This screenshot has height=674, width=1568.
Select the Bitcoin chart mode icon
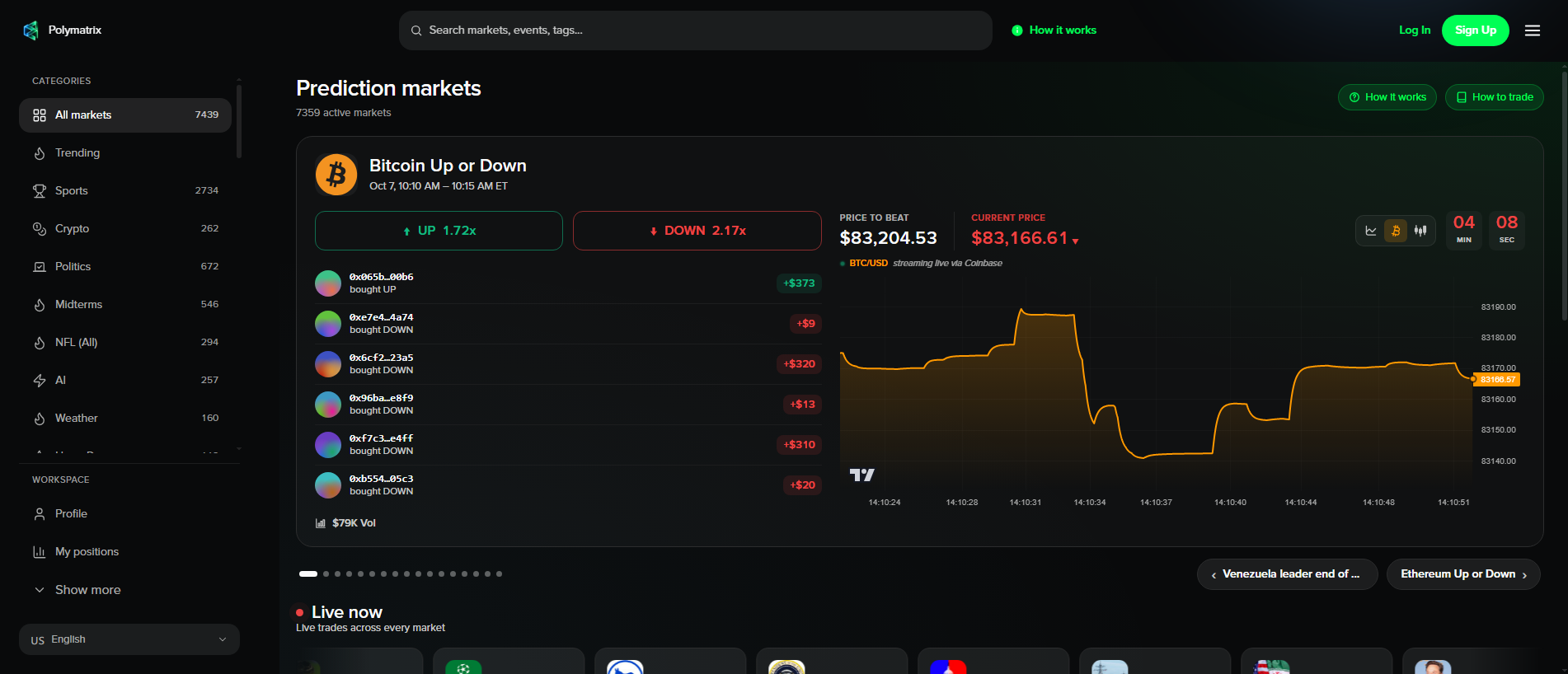pyautogui.click(x=1396, y=231)
